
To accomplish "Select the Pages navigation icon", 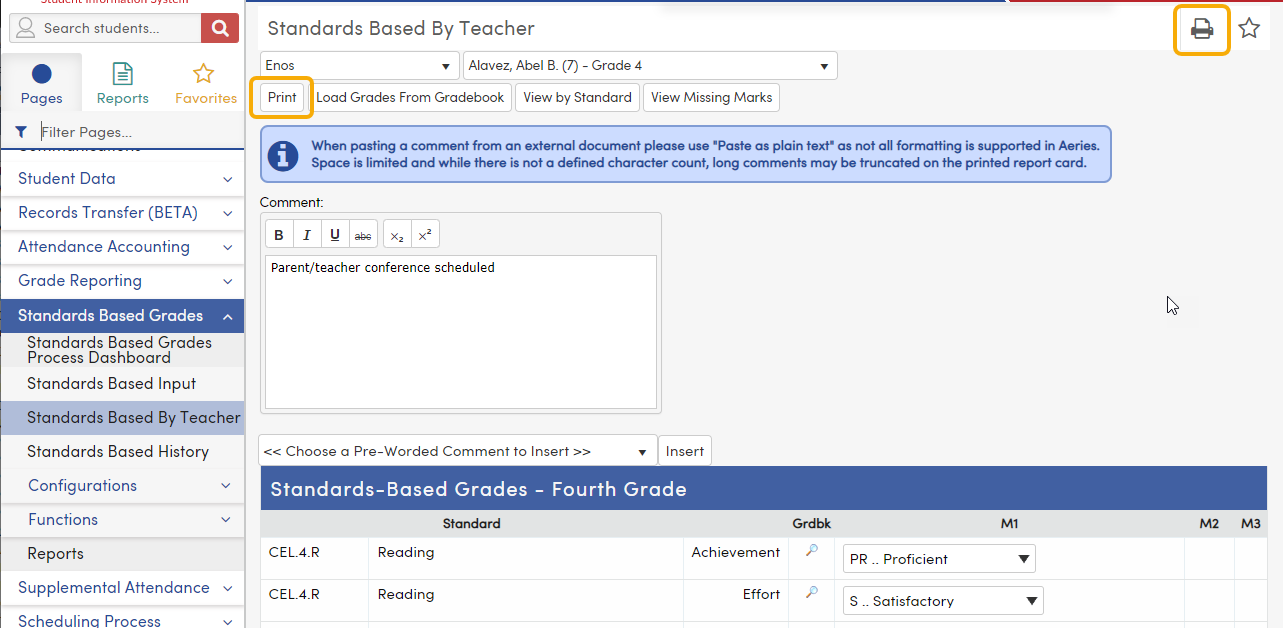I will (x=41, y=80).
